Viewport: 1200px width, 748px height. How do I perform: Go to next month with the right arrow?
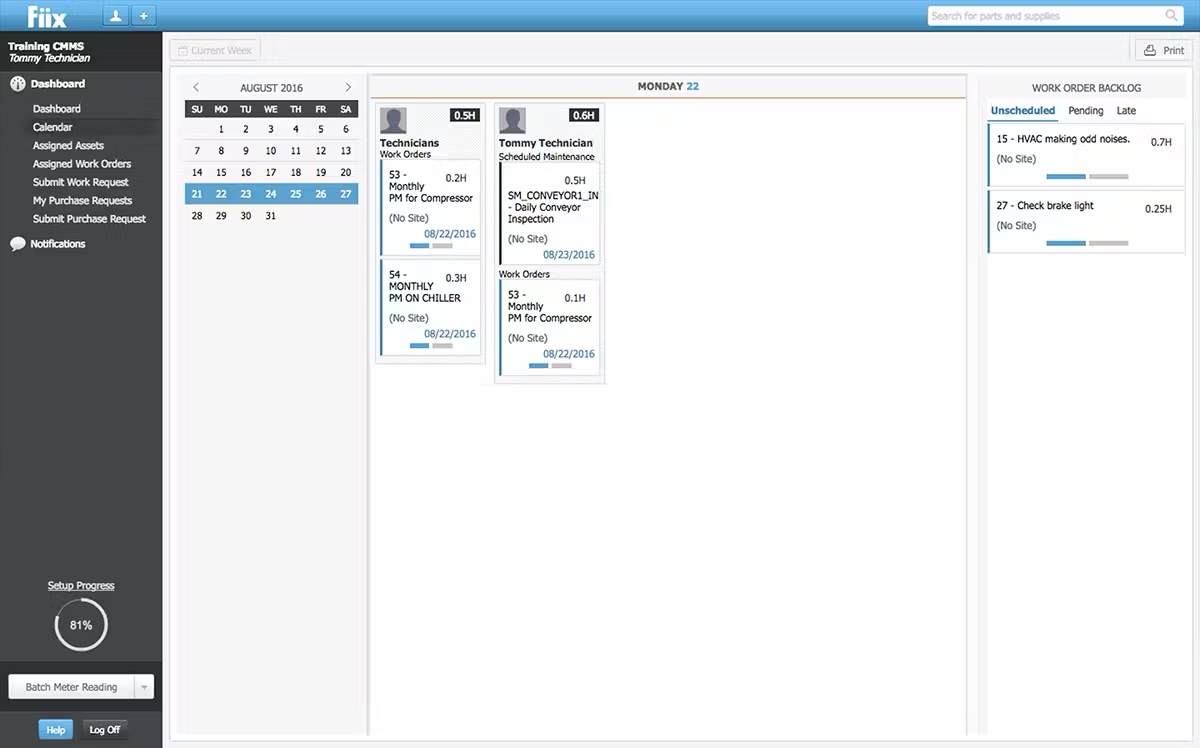(347, 87)
